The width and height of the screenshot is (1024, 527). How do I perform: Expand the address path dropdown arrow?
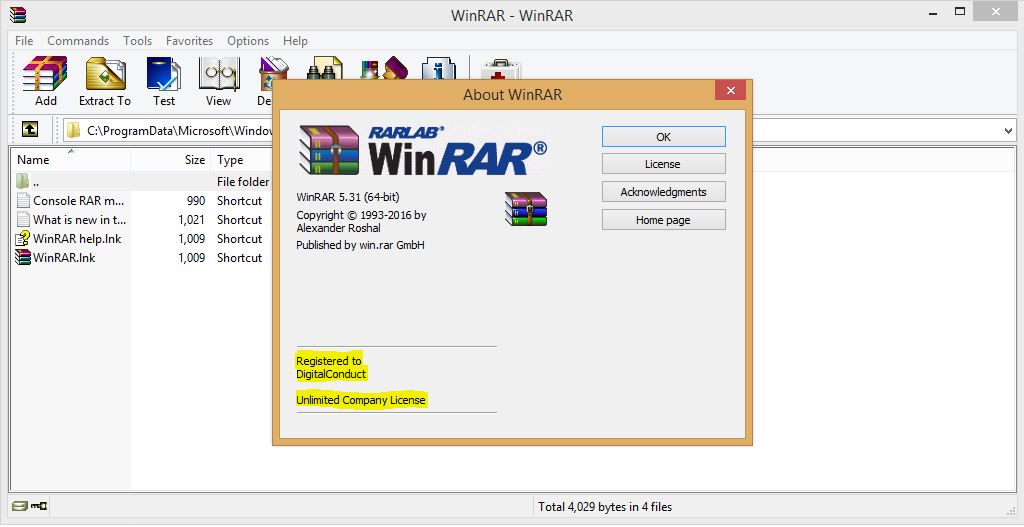coord(1008,131)
